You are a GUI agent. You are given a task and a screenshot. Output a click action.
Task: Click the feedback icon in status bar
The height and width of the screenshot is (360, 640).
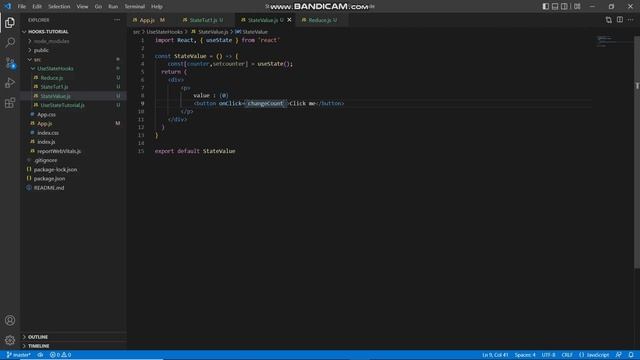click(x=619, y=355)
